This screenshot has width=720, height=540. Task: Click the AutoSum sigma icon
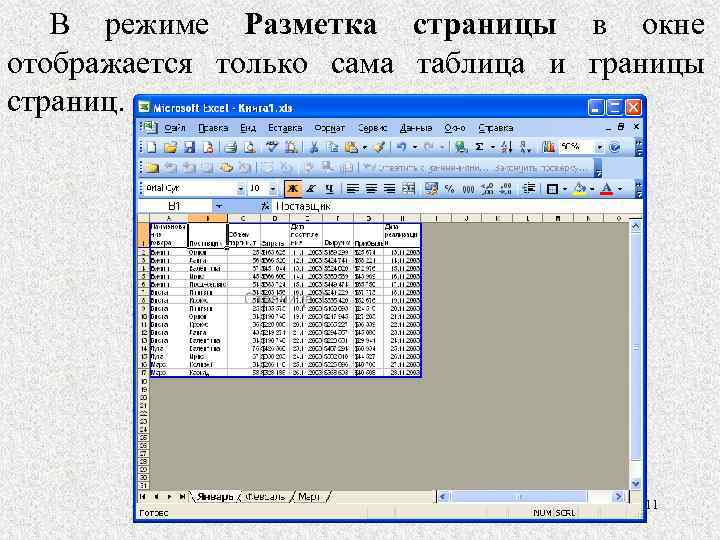[x=479, y=147]
